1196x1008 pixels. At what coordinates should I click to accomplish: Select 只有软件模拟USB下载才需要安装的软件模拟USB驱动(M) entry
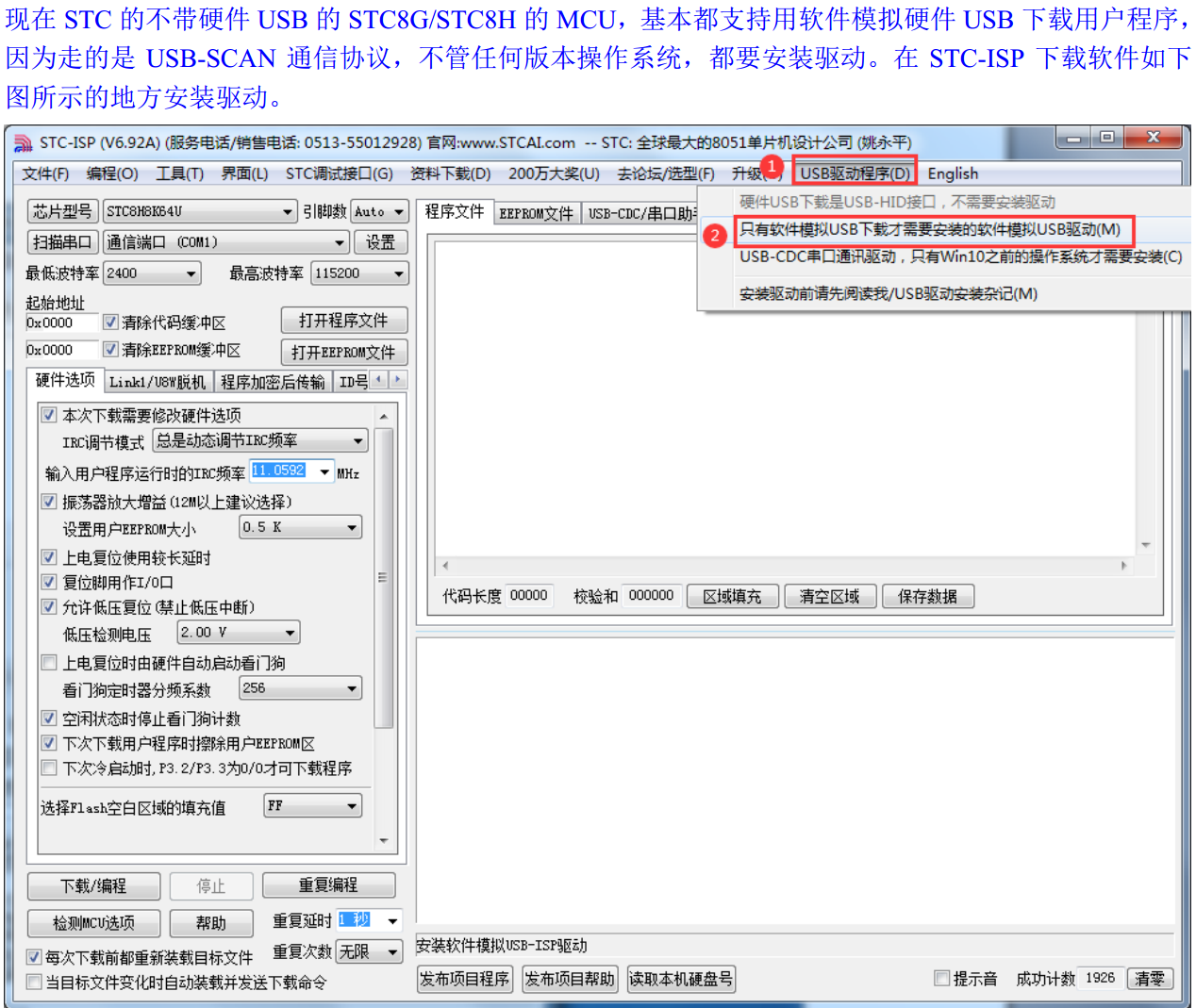coord(930,230)
